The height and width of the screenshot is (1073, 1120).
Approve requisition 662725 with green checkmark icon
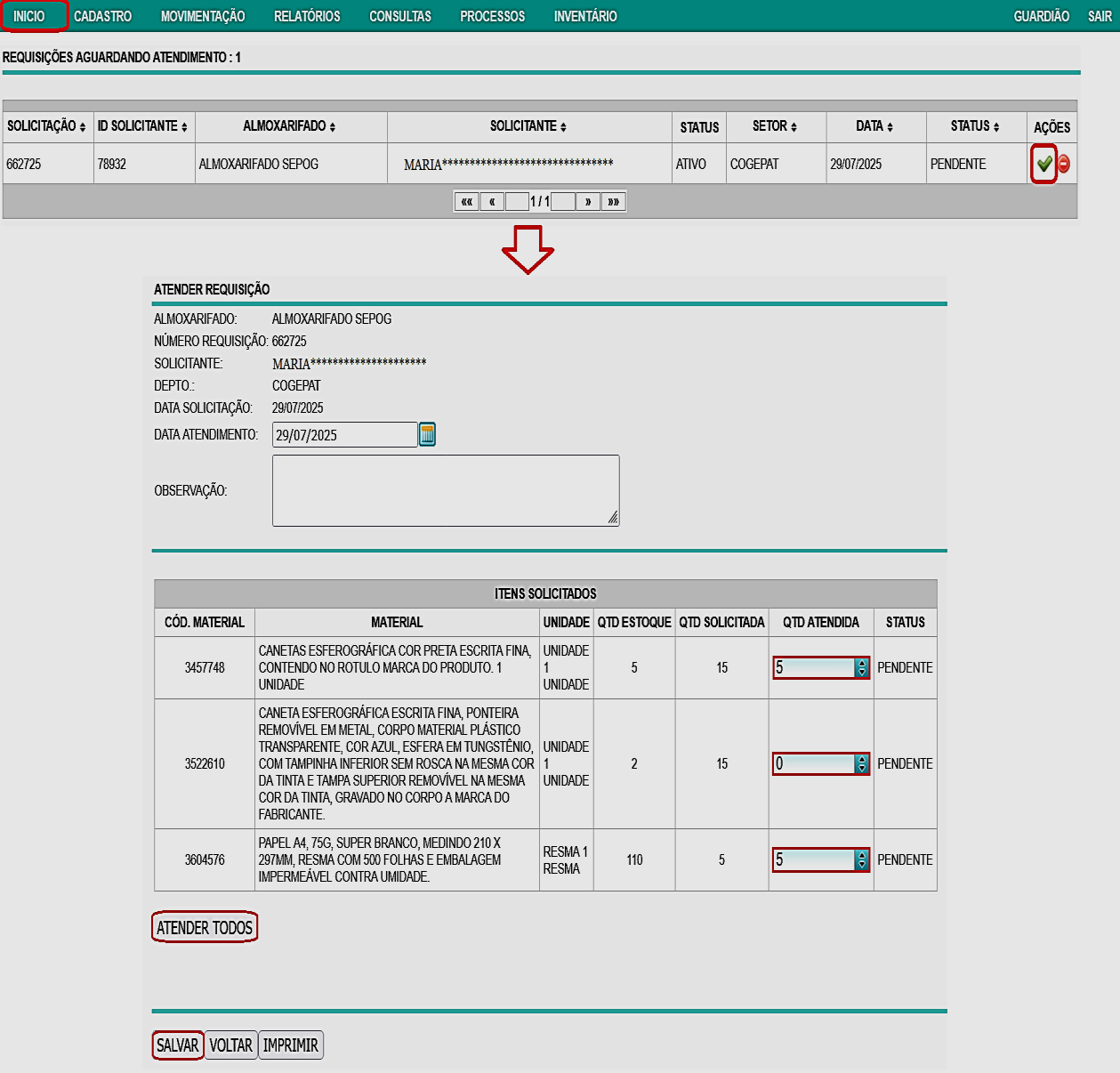pyautogui.click(x=1044, y=164)
